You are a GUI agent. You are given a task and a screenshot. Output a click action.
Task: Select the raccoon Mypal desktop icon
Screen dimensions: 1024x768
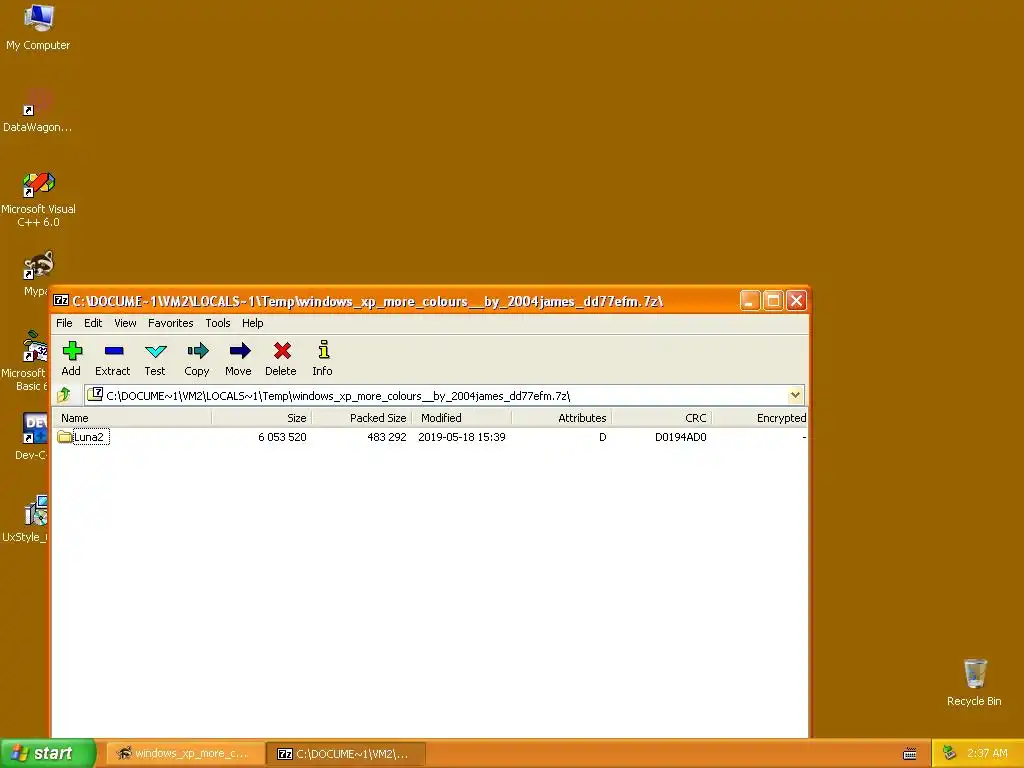point(39,265)
